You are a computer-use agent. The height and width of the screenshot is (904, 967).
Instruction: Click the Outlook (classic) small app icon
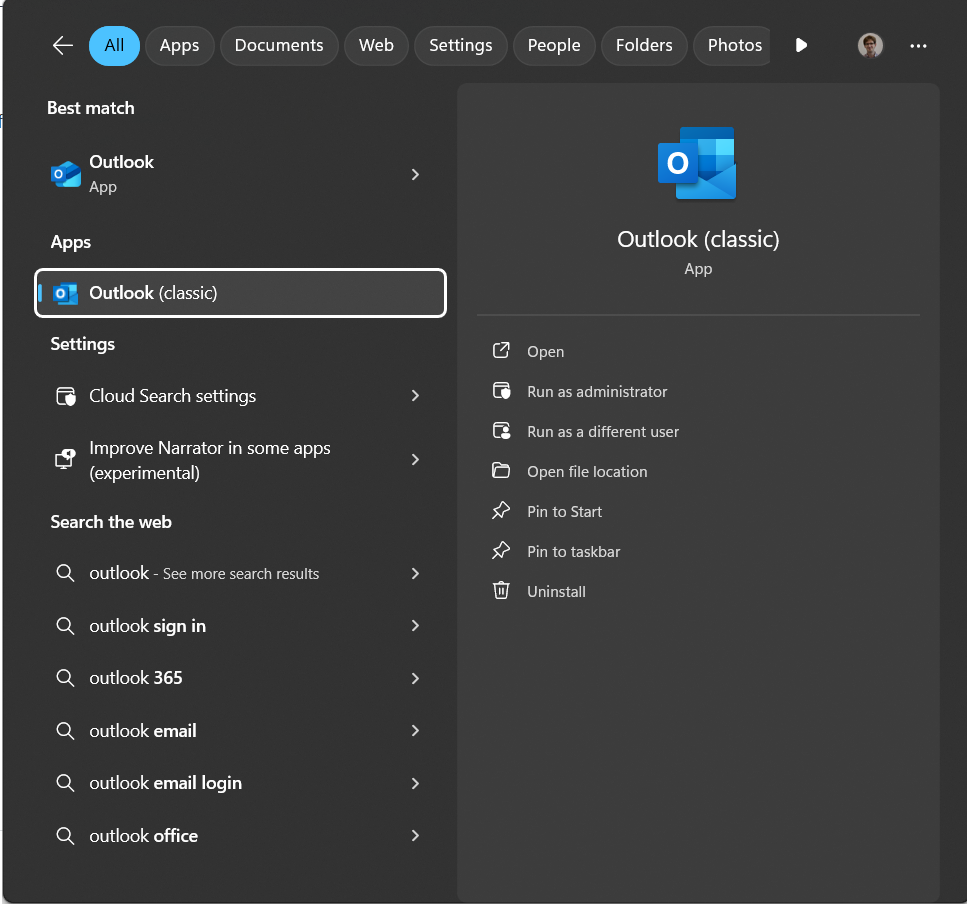pos(65,294)
